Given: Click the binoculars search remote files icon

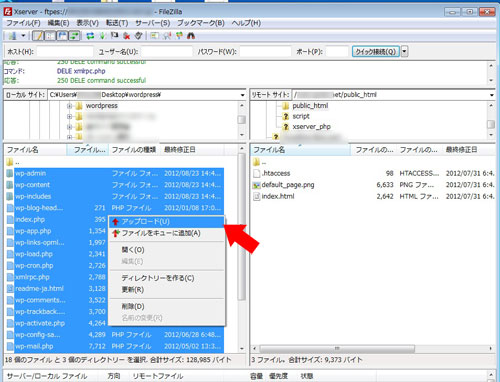Looking at the screenshot, I should click(x=191, y=36).
